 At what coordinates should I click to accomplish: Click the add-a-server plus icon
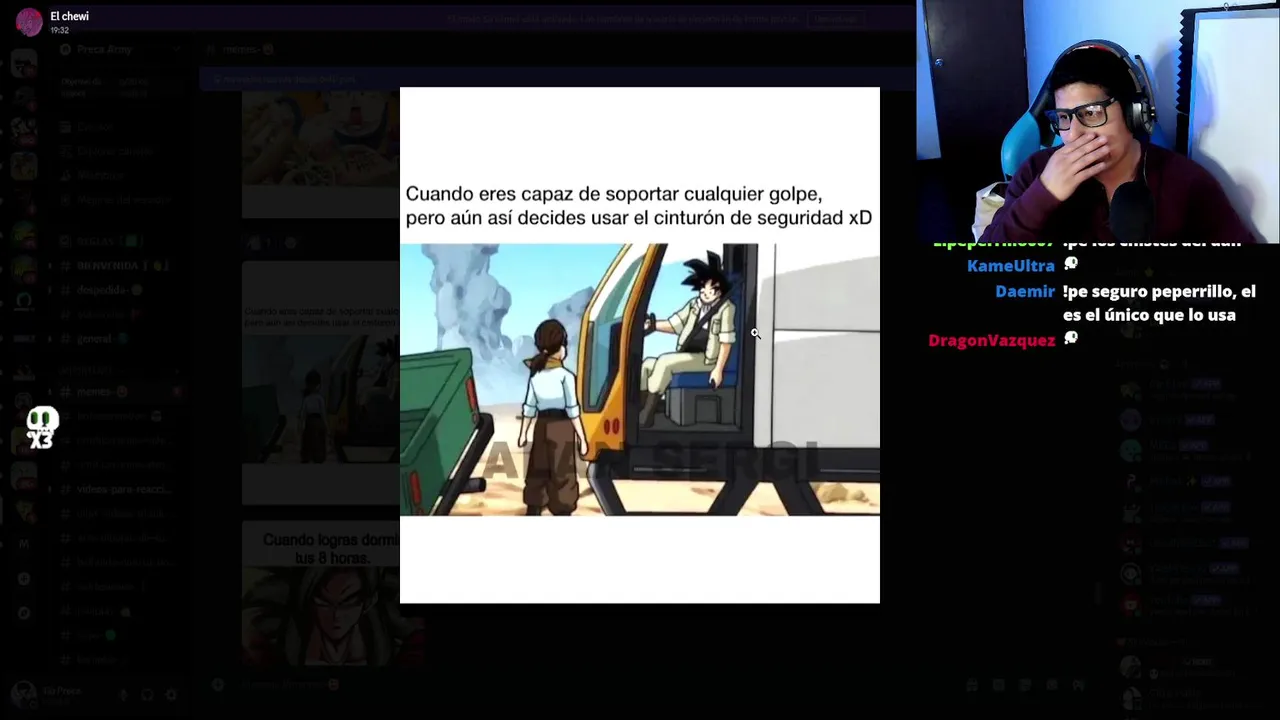(x=24, y=579)
